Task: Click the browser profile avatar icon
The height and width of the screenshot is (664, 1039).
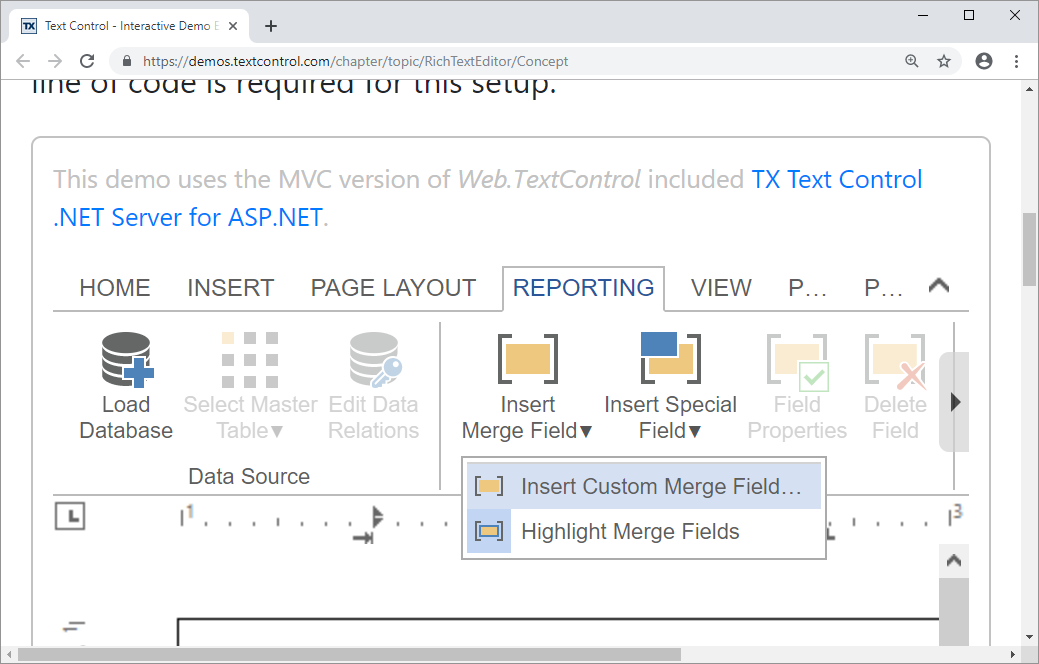Action: [x=983, y=61]
